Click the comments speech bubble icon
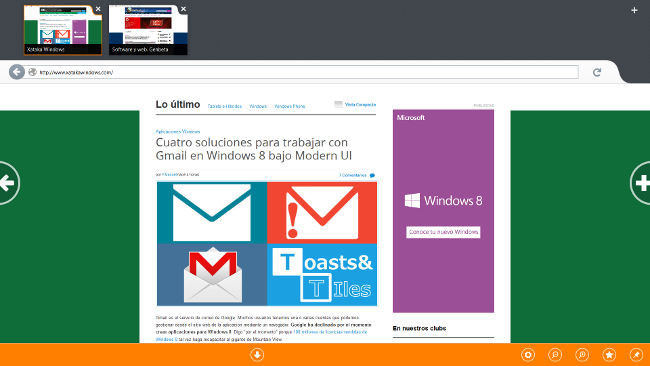The width and height of the screenshot is (650, 366). point(372,175)
